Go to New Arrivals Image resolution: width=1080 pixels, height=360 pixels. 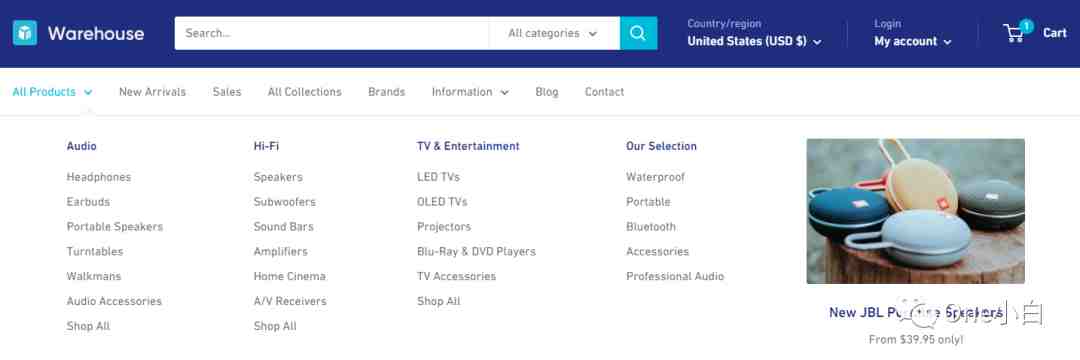click(152, 92)
